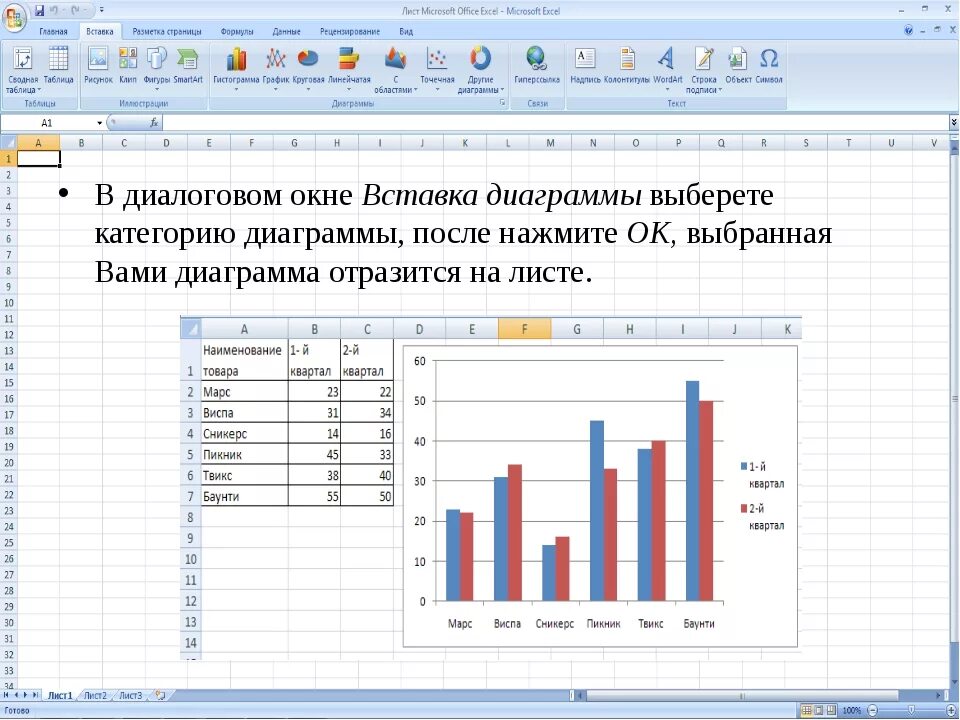Insert a Text box (Надпись)
The image size is (960, 720).
[x=585, y=66]
